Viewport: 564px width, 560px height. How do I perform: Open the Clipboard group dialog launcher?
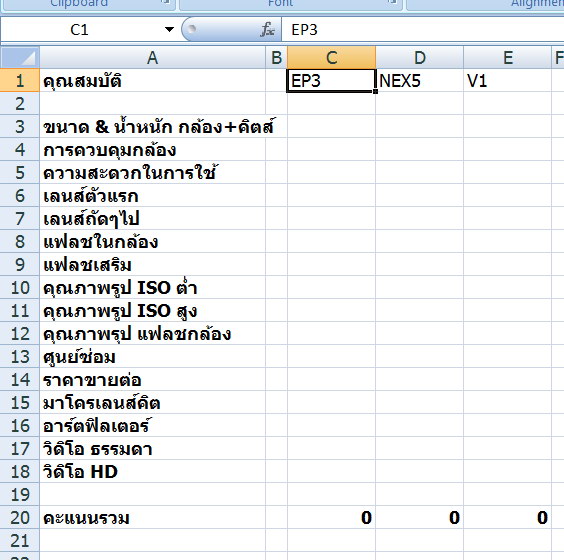[165, 2]
